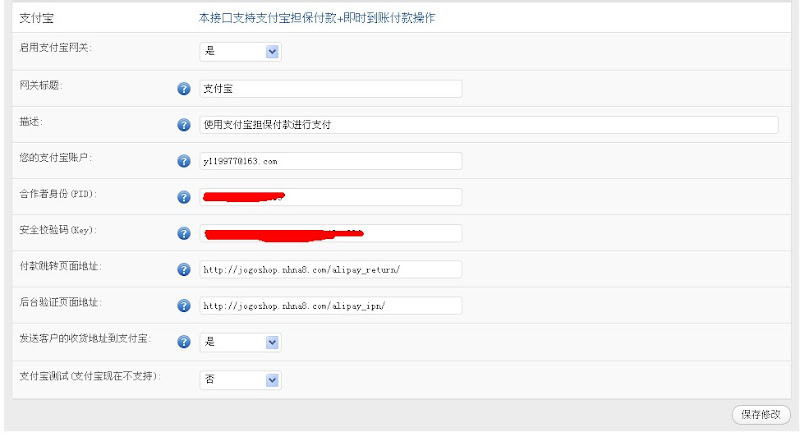800x437 pixels.
Task: Click the 支付宝 section heading
Action: tap(36, 18)
